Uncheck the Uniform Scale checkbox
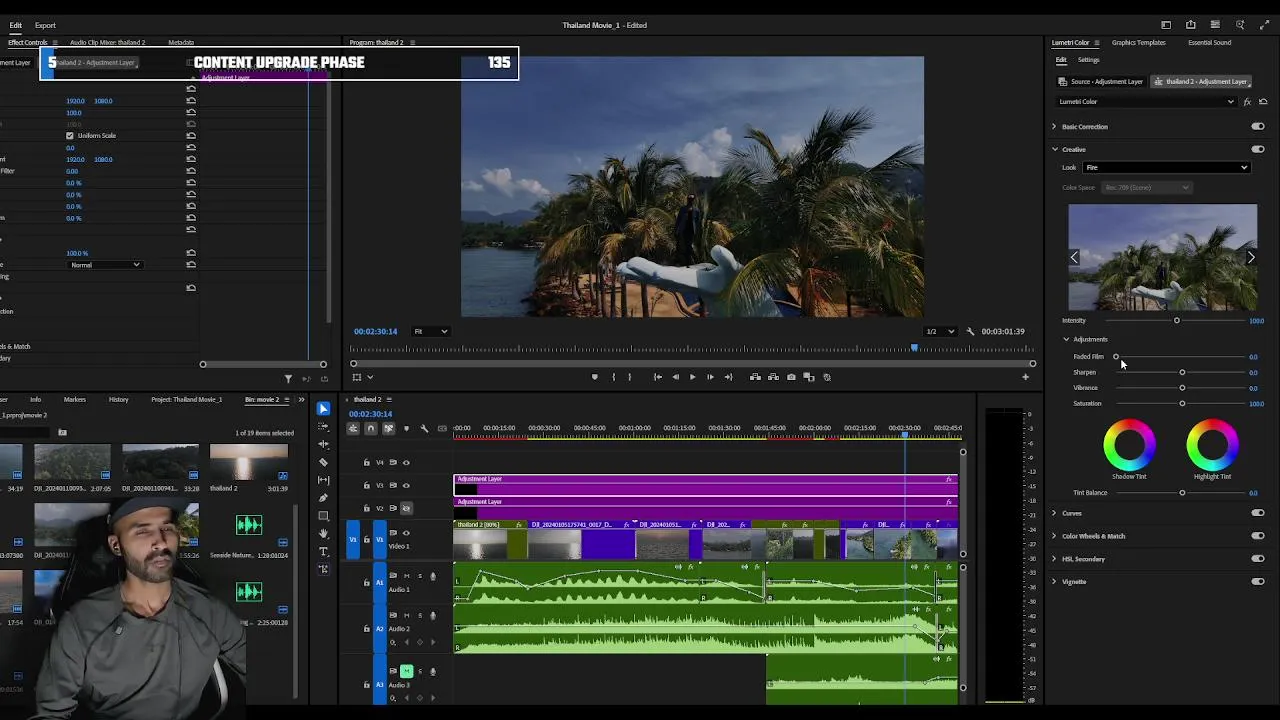Screen dimensions: 1280x720 coord(70,136)
